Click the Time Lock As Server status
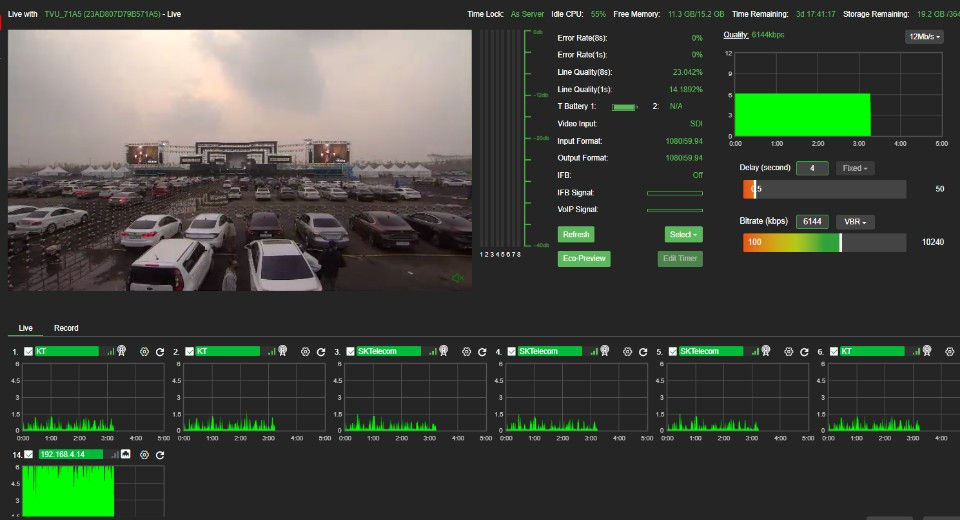The image size is (960, 520). point(527,14)
